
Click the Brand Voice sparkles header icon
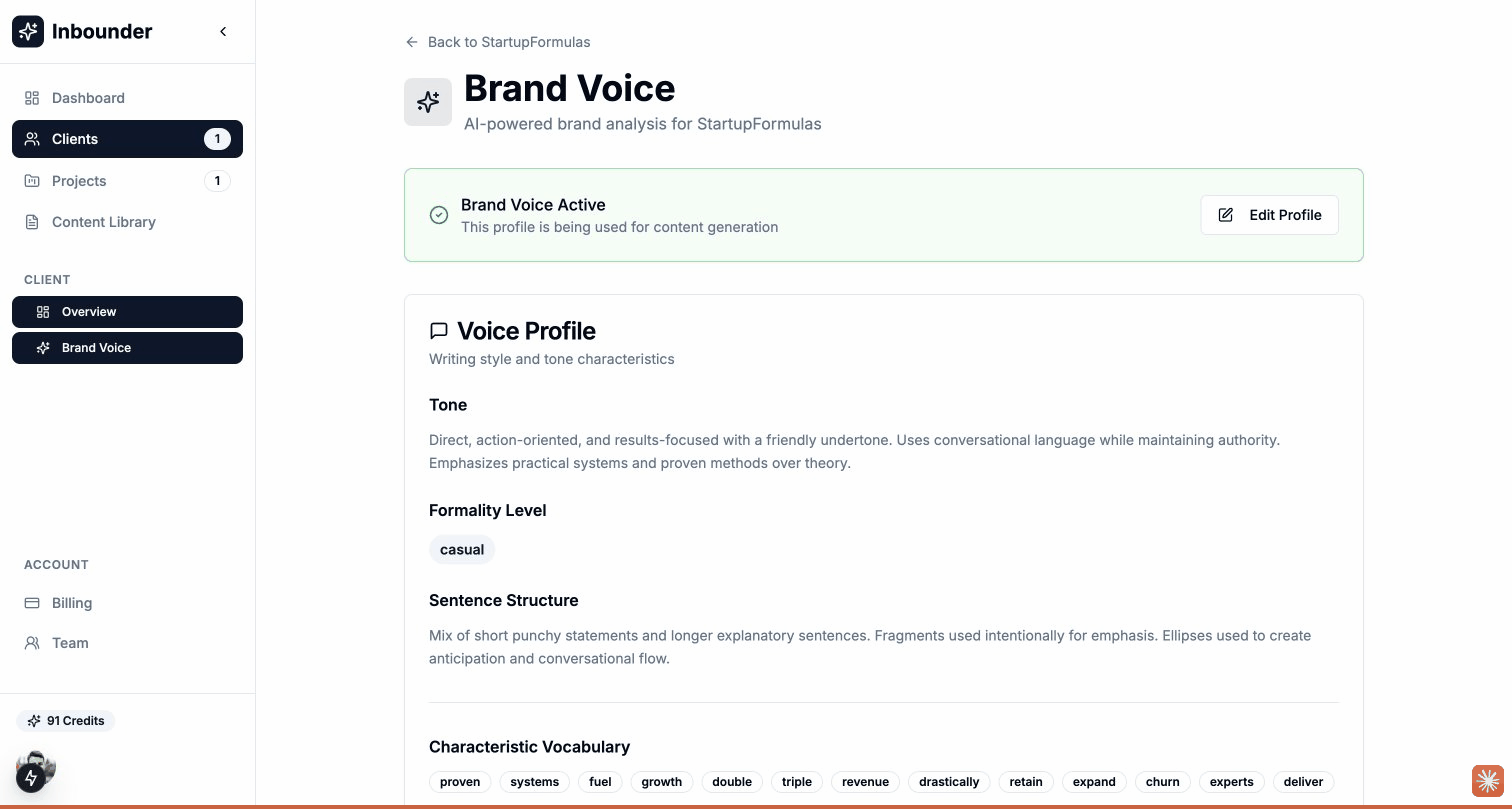(x=428, y=101)
